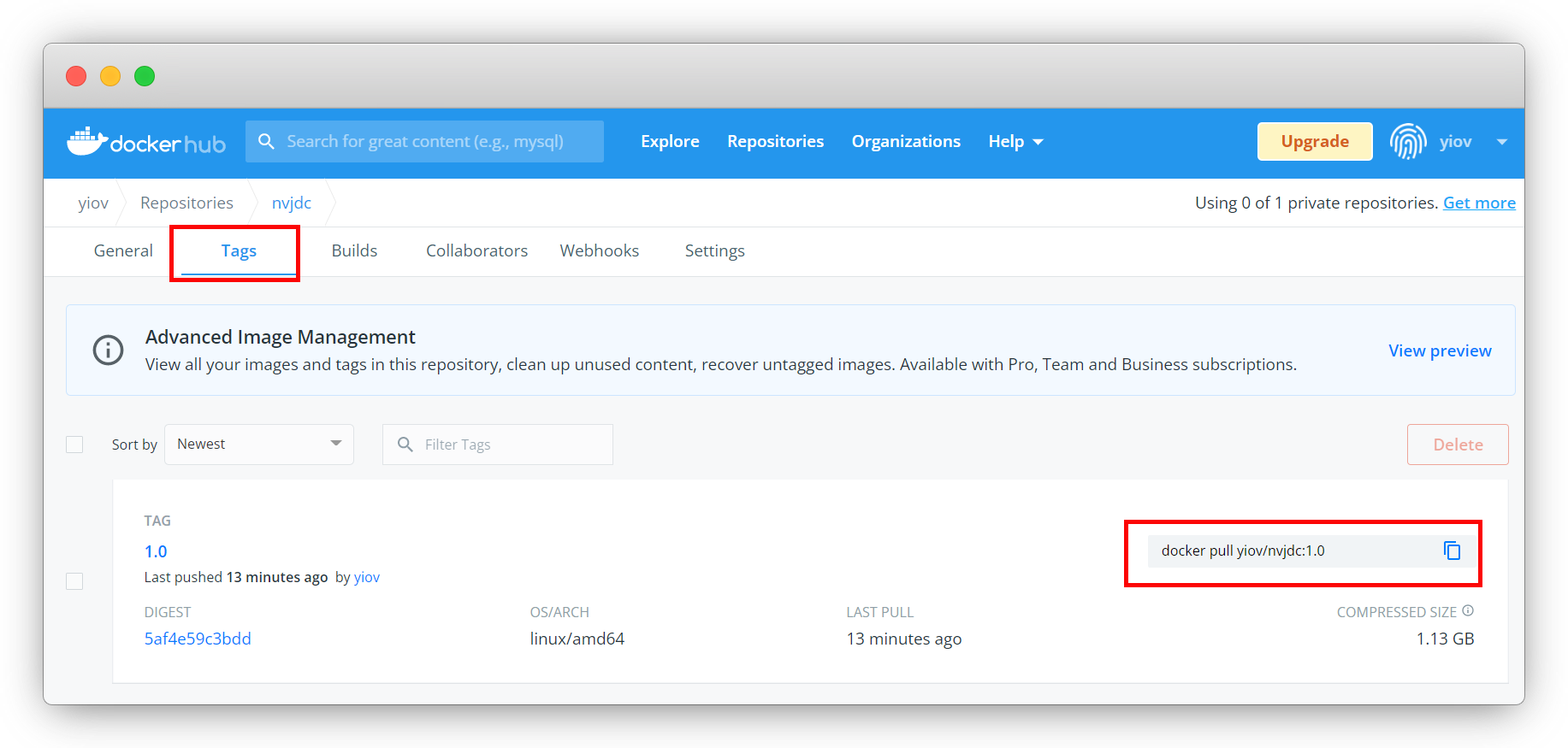Open the Sort by Newest dropdown
This screenshot has width=1568, height=748.
pyautogui.click(x=259, y=445)
